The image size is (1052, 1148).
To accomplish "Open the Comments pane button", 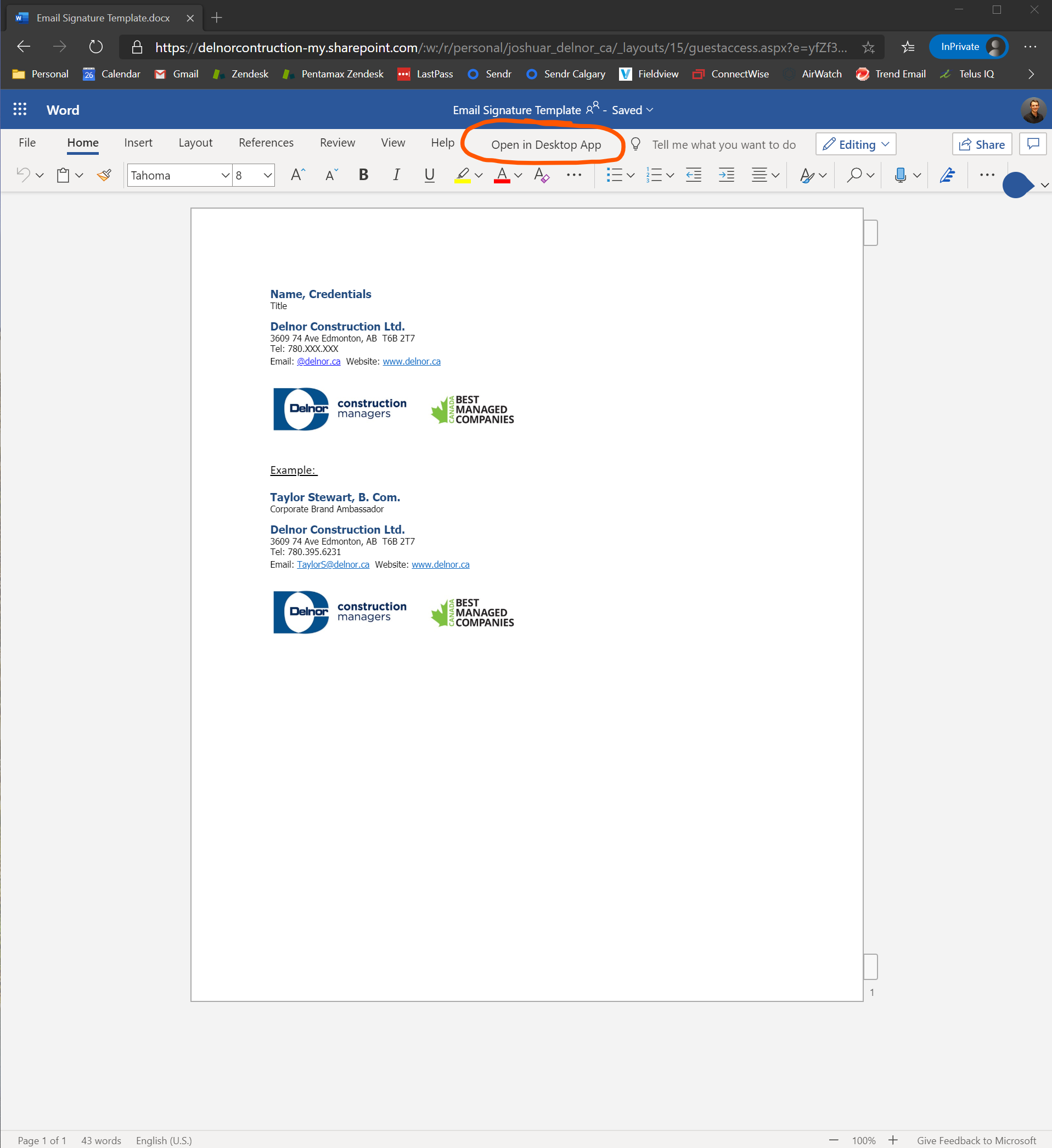I will pyautogui.click(x=1033, y=144).
